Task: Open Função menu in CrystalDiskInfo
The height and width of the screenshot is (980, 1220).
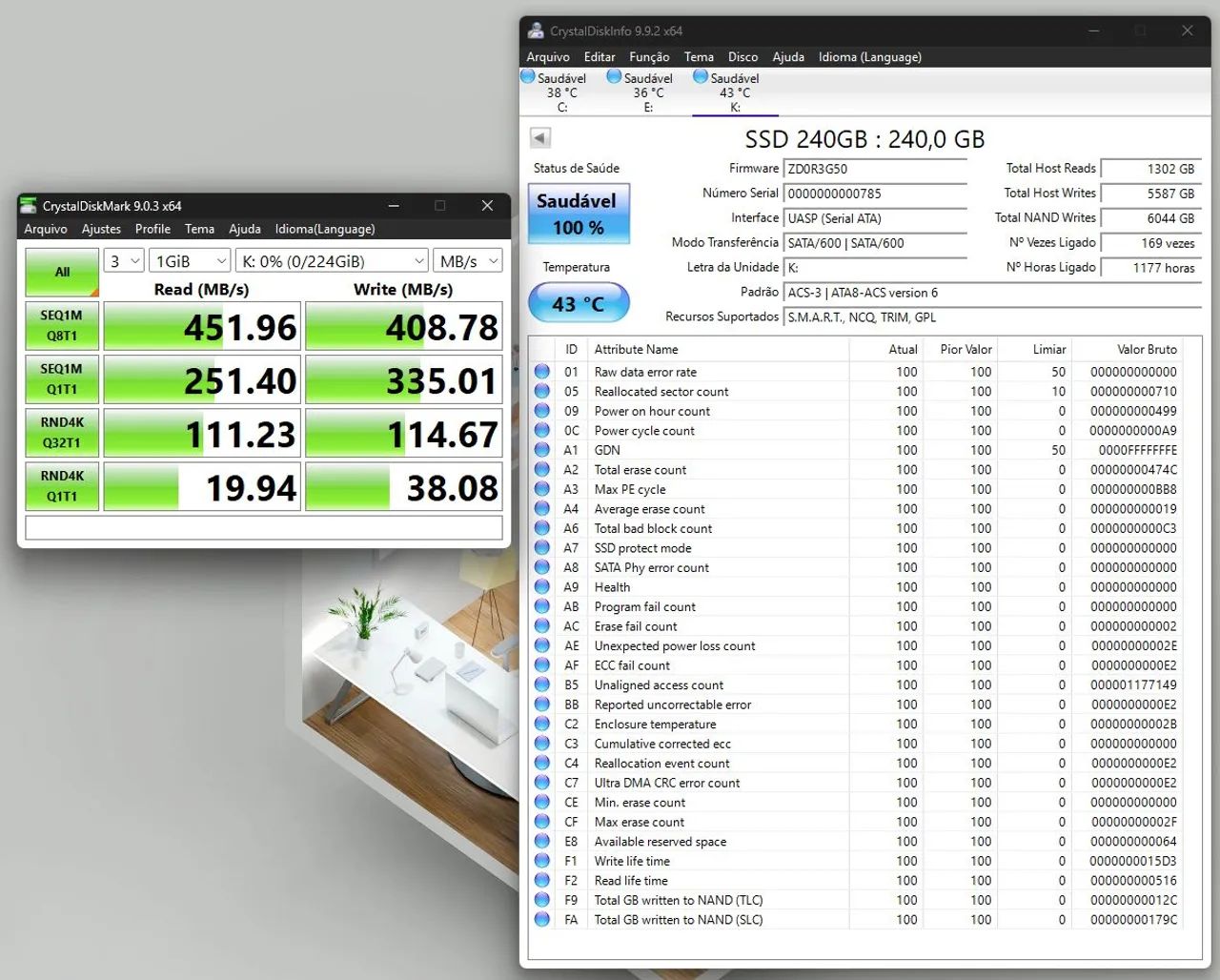Action: point(649,57)
